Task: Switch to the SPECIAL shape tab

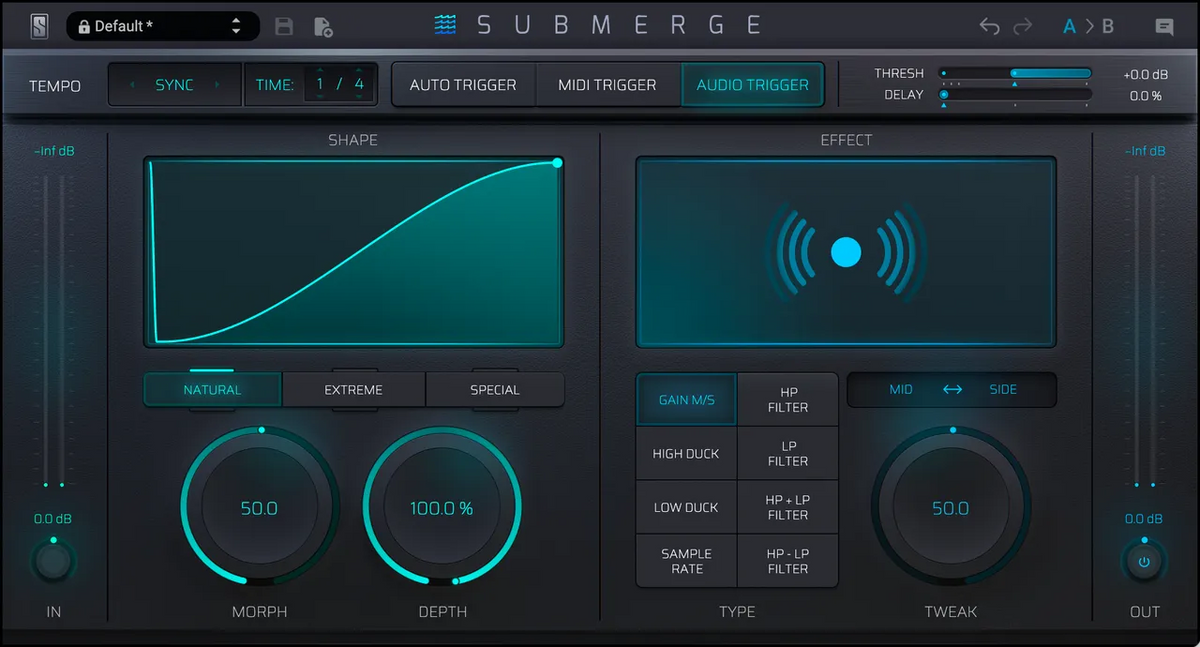Action: pos(495,389)
